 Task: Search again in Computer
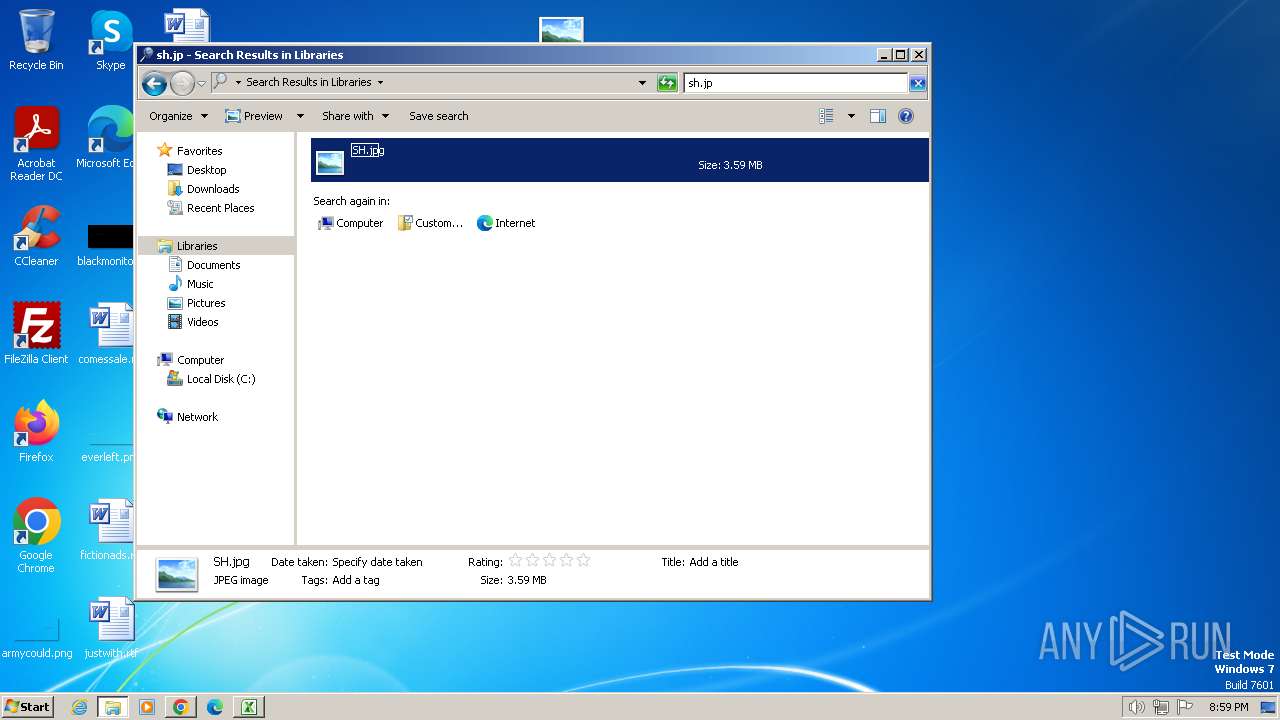tap(350, 223)
